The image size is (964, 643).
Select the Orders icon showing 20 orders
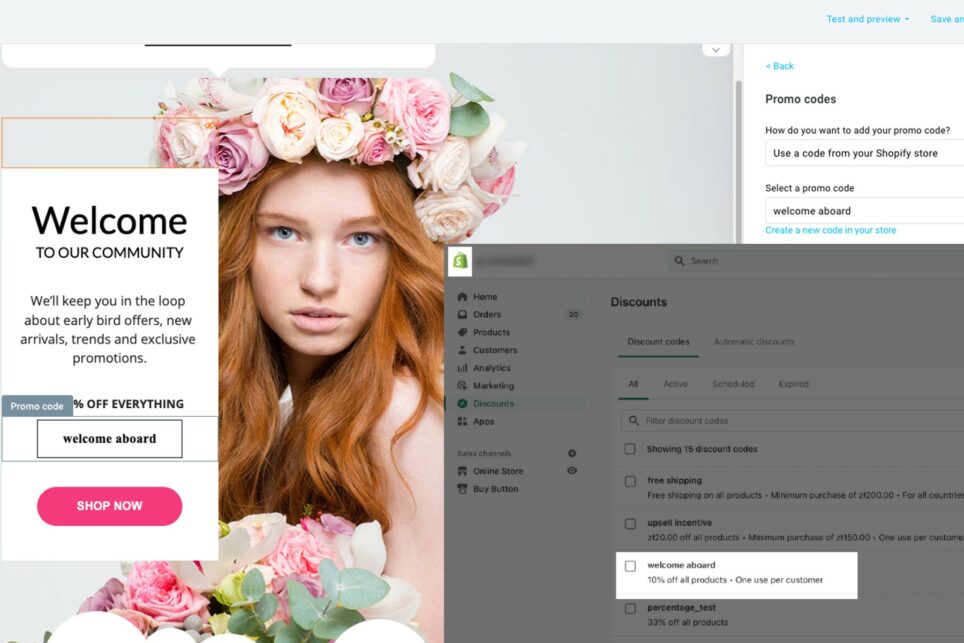click(463, 314)
